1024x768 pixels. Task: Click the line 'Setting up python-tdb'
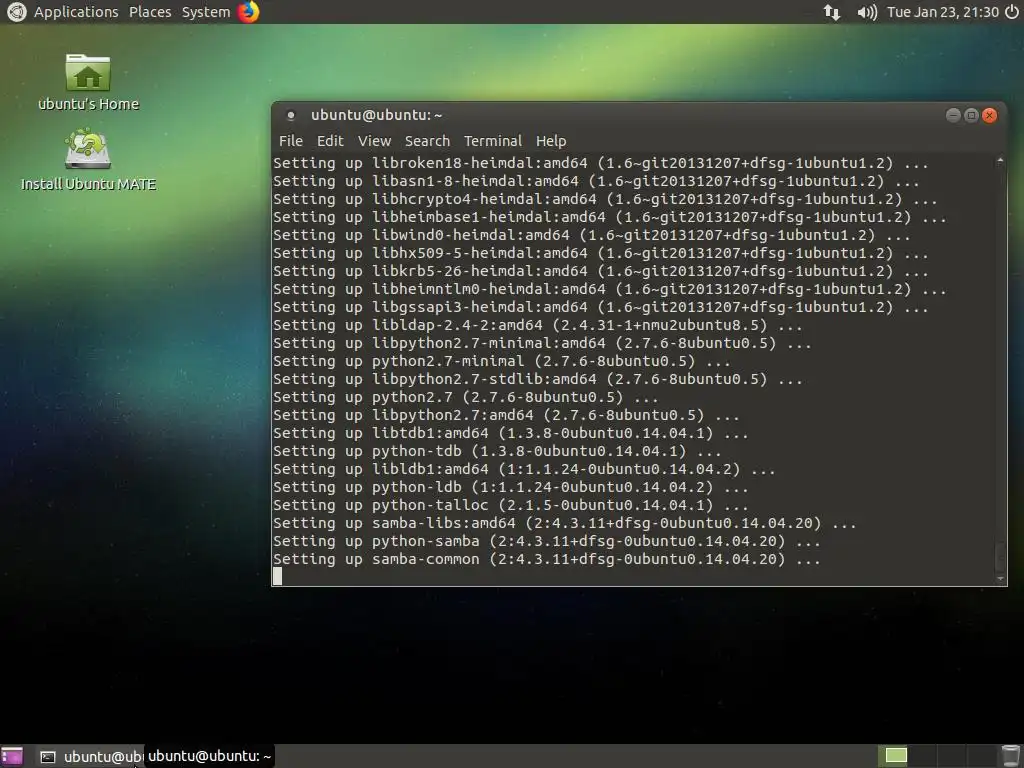click(x=497, y=451)
